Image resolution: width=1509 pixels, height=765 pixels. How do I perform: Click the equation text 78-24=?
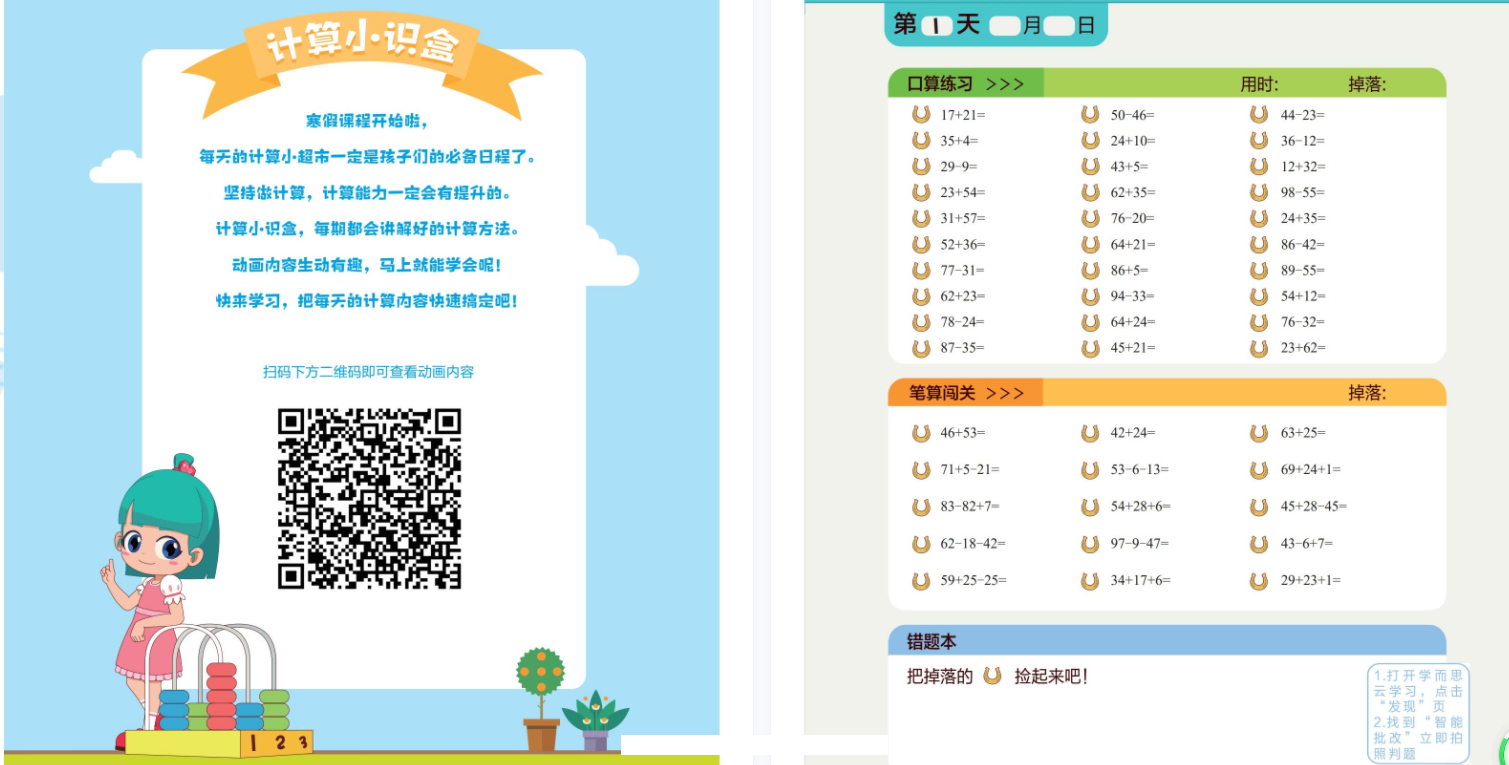click(963, 322)
